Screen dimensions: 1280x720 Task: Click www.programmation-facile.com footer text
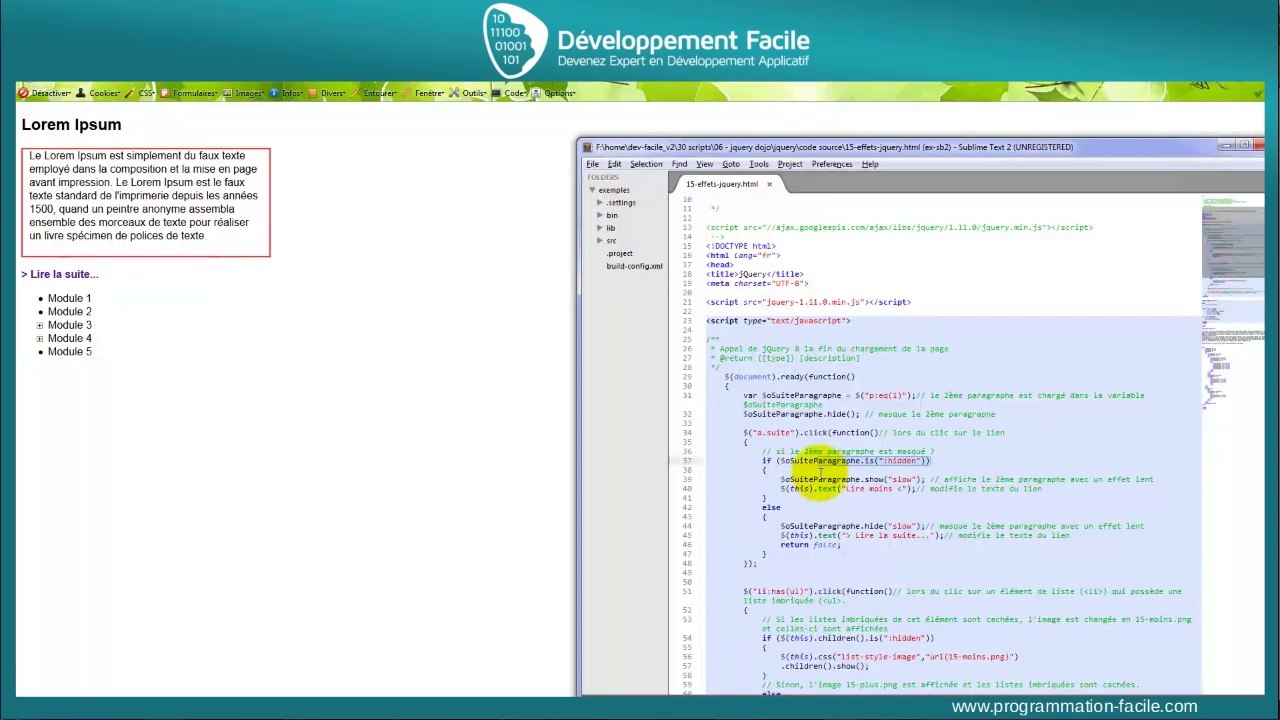click(x=1074, y=707)
